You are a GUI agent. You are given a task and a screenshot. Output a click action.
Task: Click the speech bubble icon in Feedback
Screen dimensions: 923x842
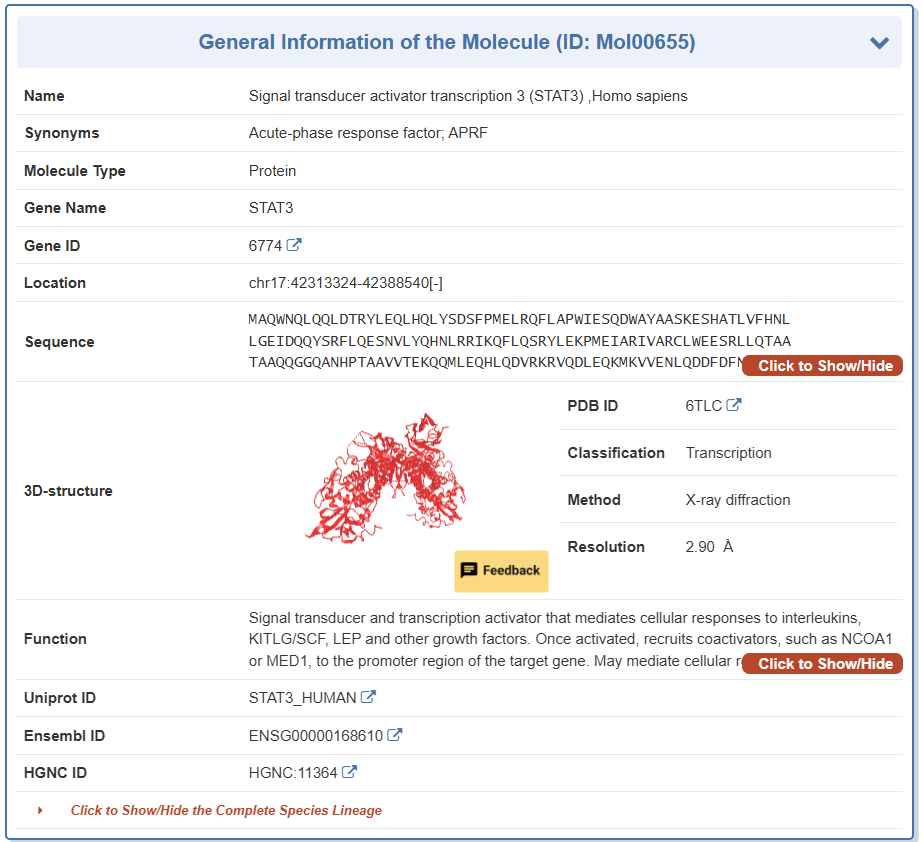click(468, 570)
